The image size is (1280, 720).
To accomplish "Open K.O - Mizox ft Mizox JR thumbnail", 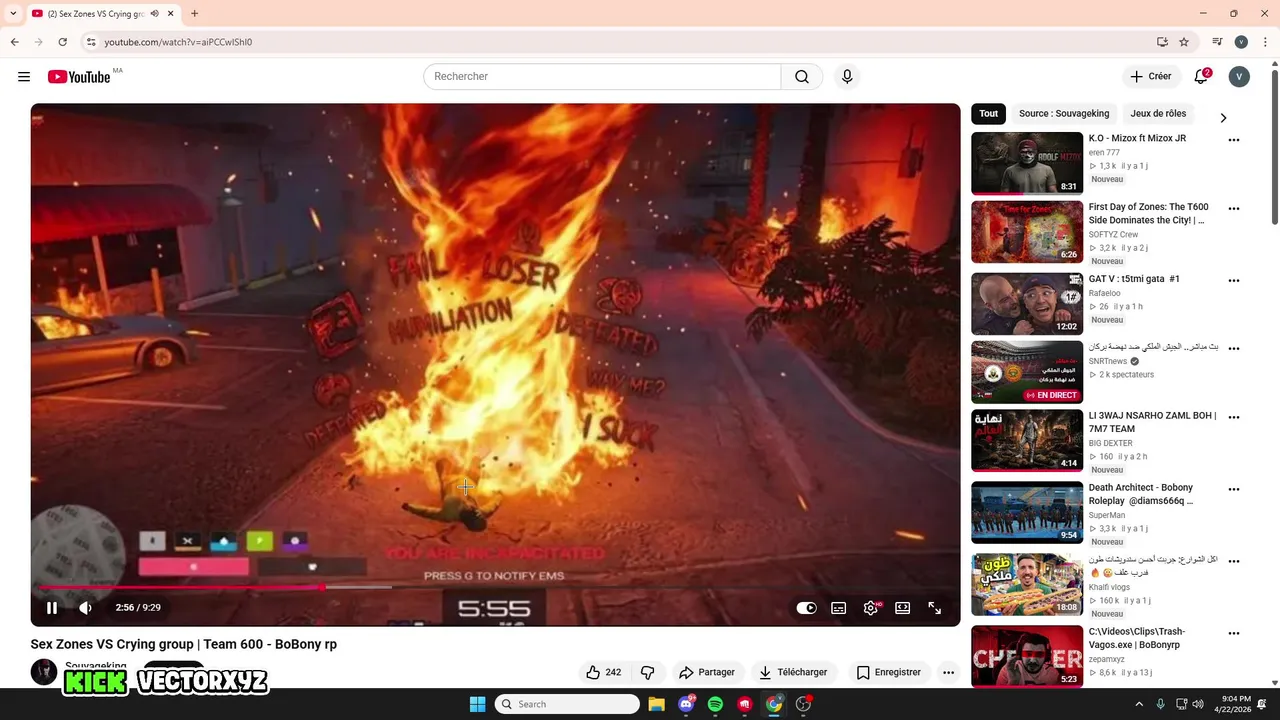I will tap(1027, 163).
